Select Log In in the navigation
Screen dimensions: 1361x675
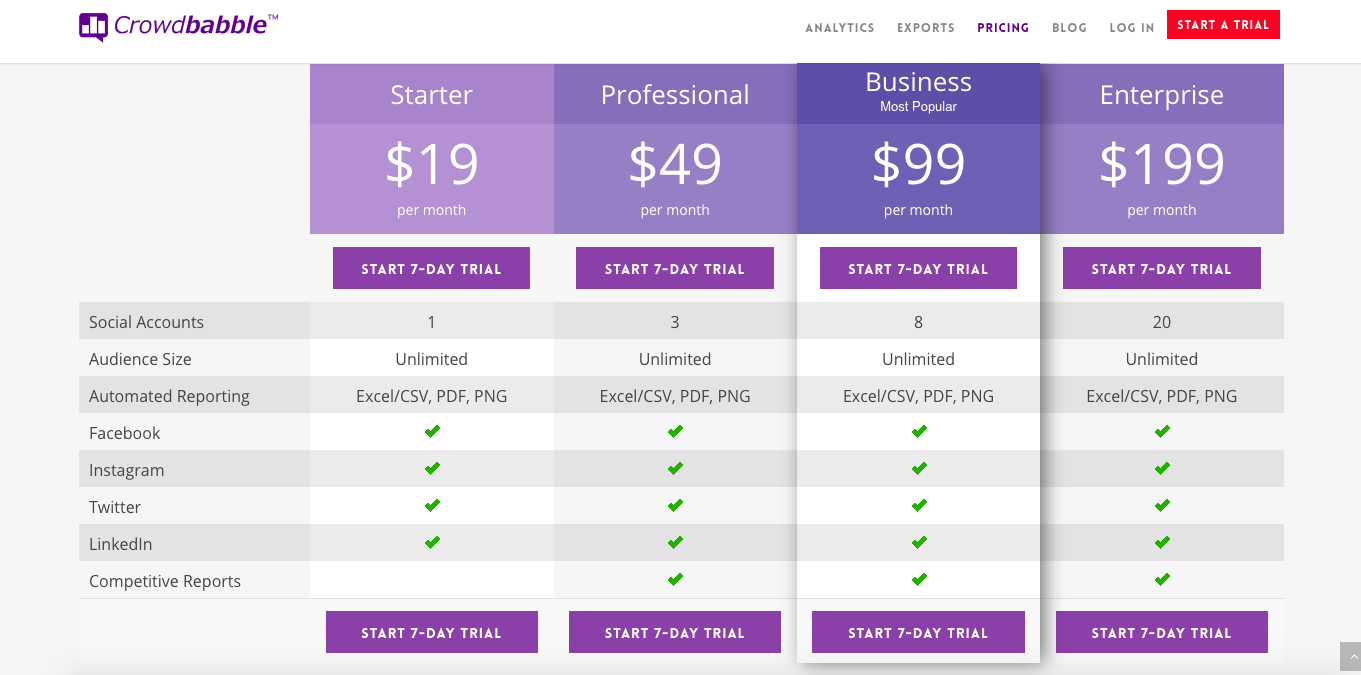[1132, 28]
